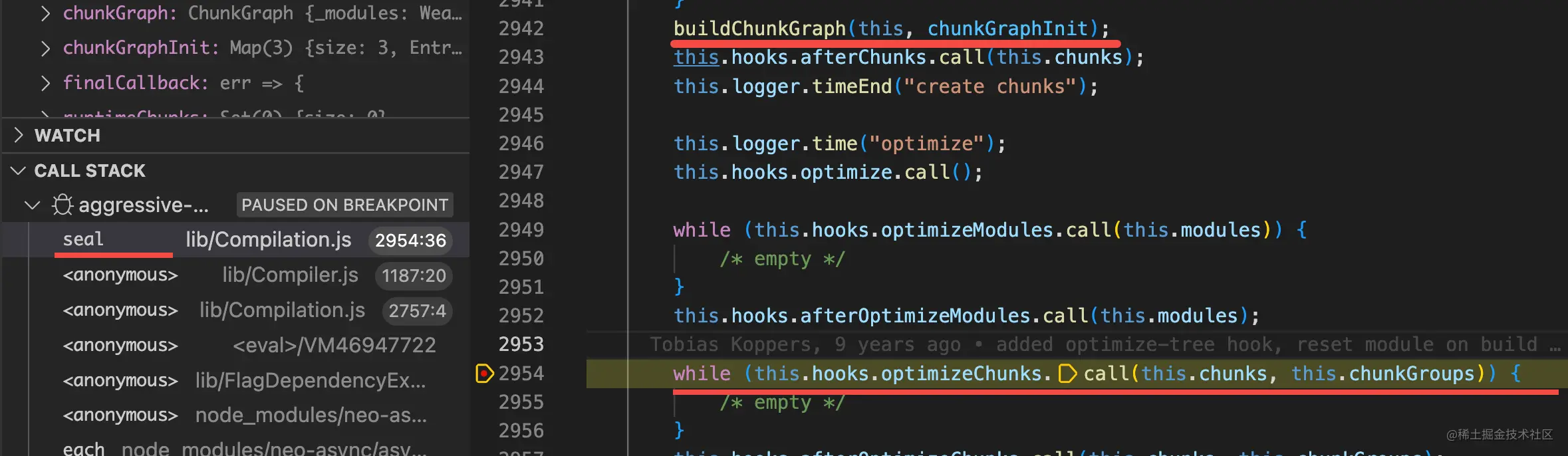Select the anonymous frame at lib/FlagDependencyEx...

pyautogui.click(x=236, y=380)
